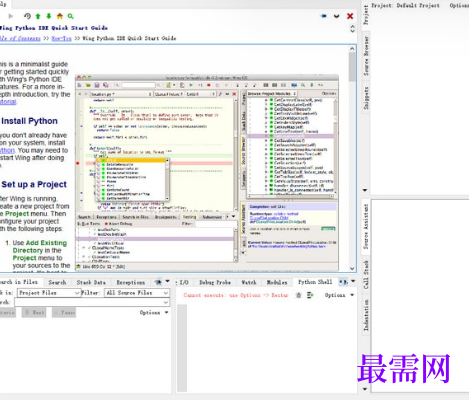
Task: Click the up/down stepper beside the guide title
Action: [353, 29]
